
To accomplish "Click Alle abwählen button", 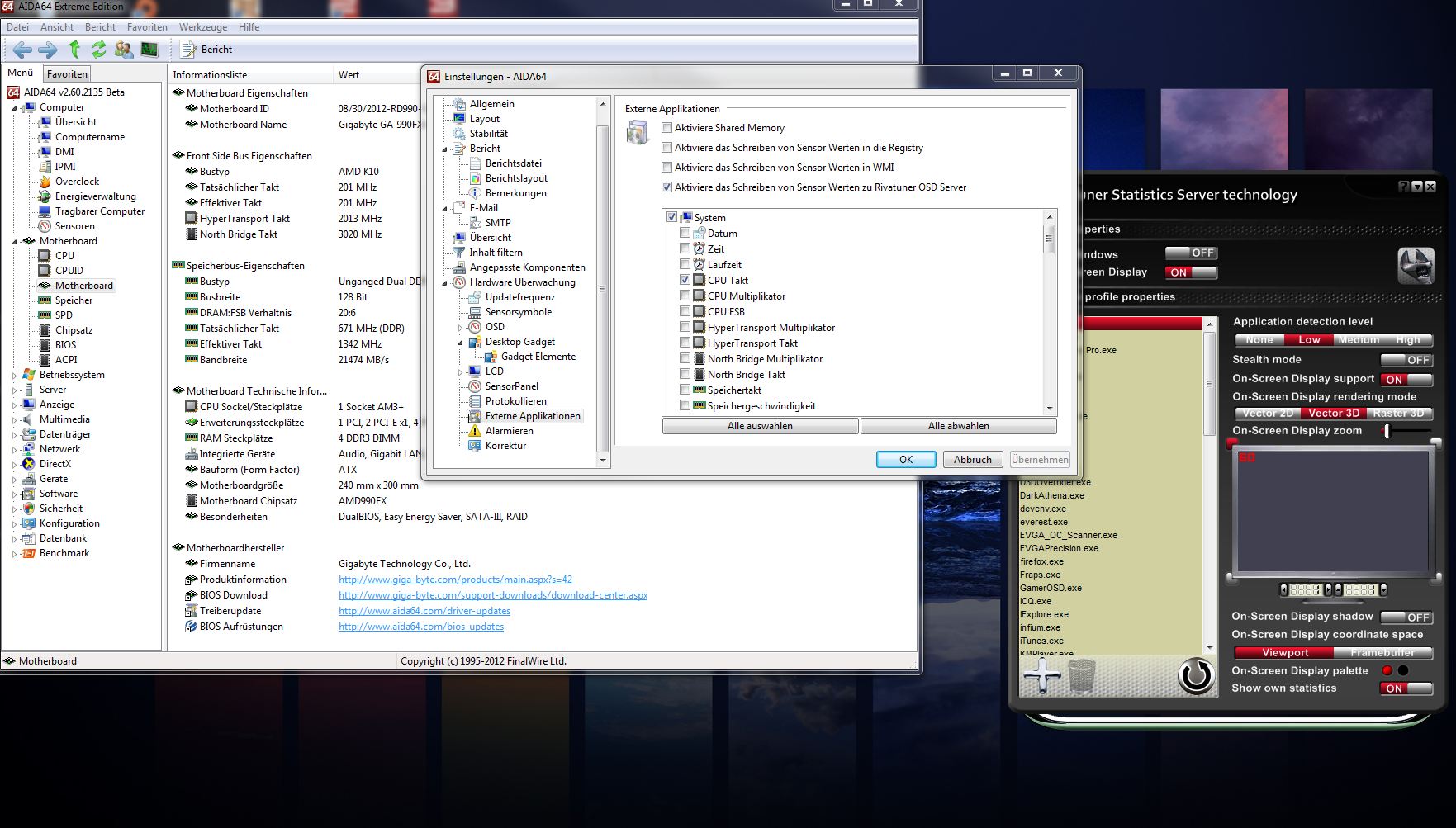I will click(x=959, y=426).
